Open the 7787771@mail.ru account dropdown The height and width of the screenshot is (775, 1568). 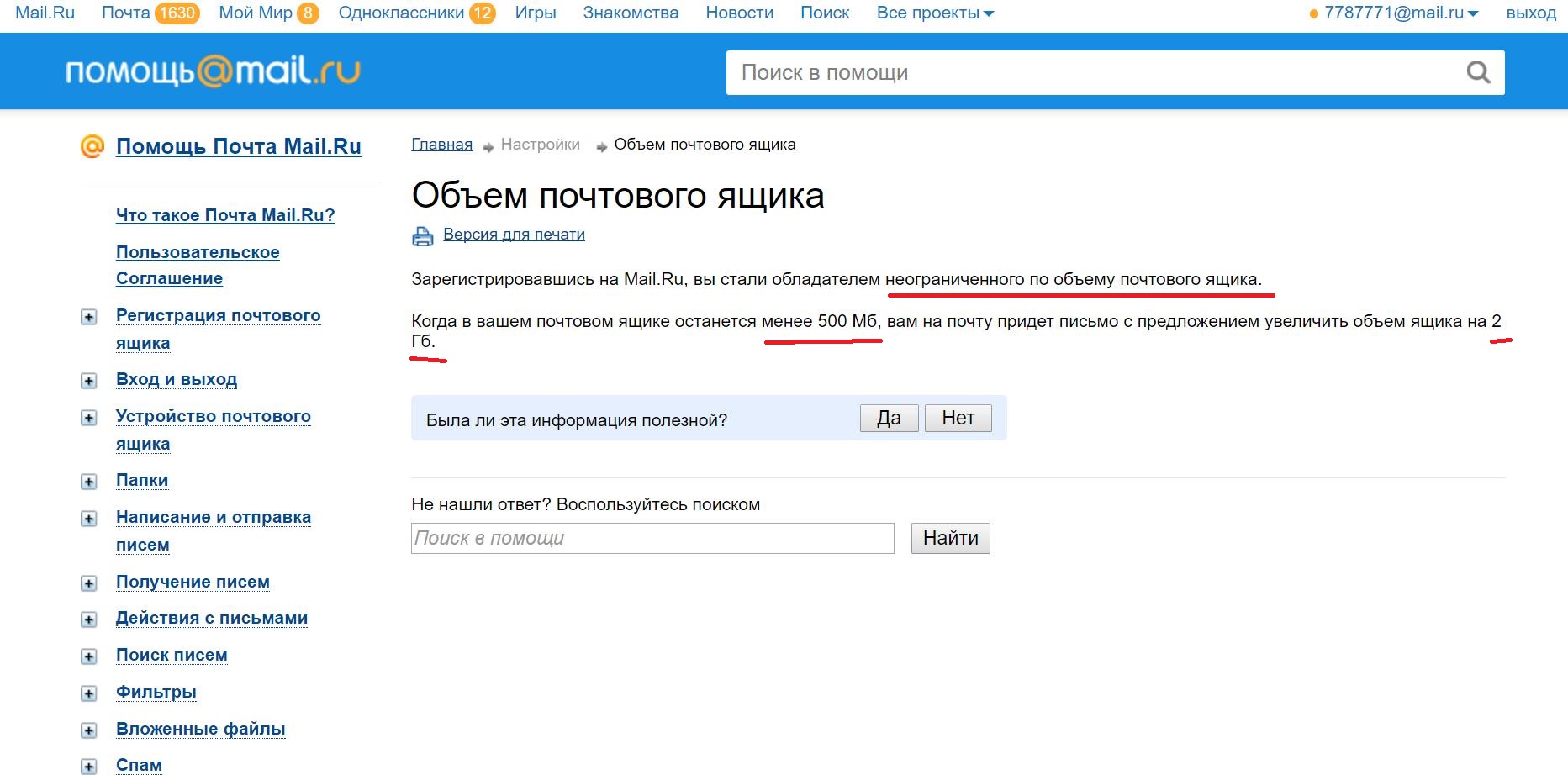click(x=1401, y=13)
